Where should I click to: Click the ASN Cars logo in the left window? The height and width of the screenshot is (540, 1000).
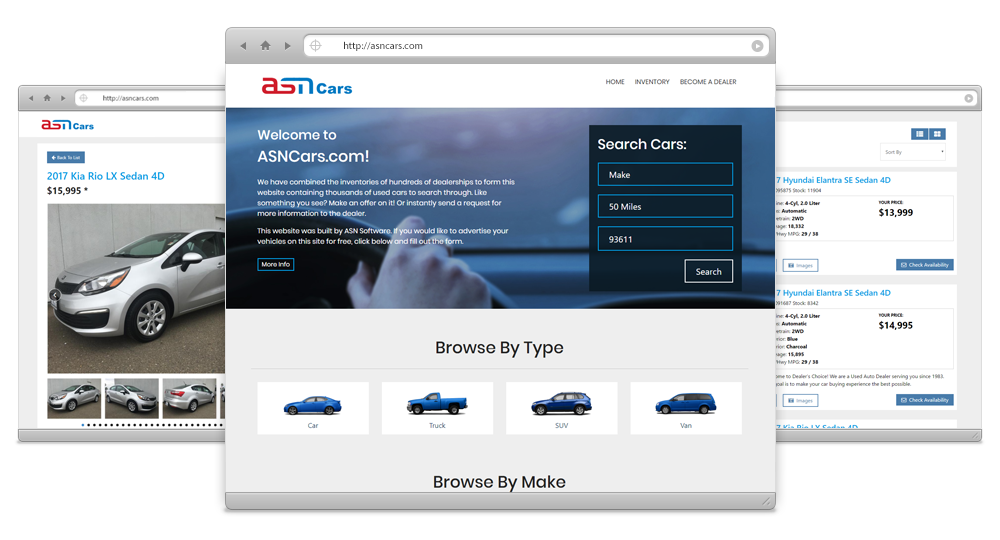(68, 125)
